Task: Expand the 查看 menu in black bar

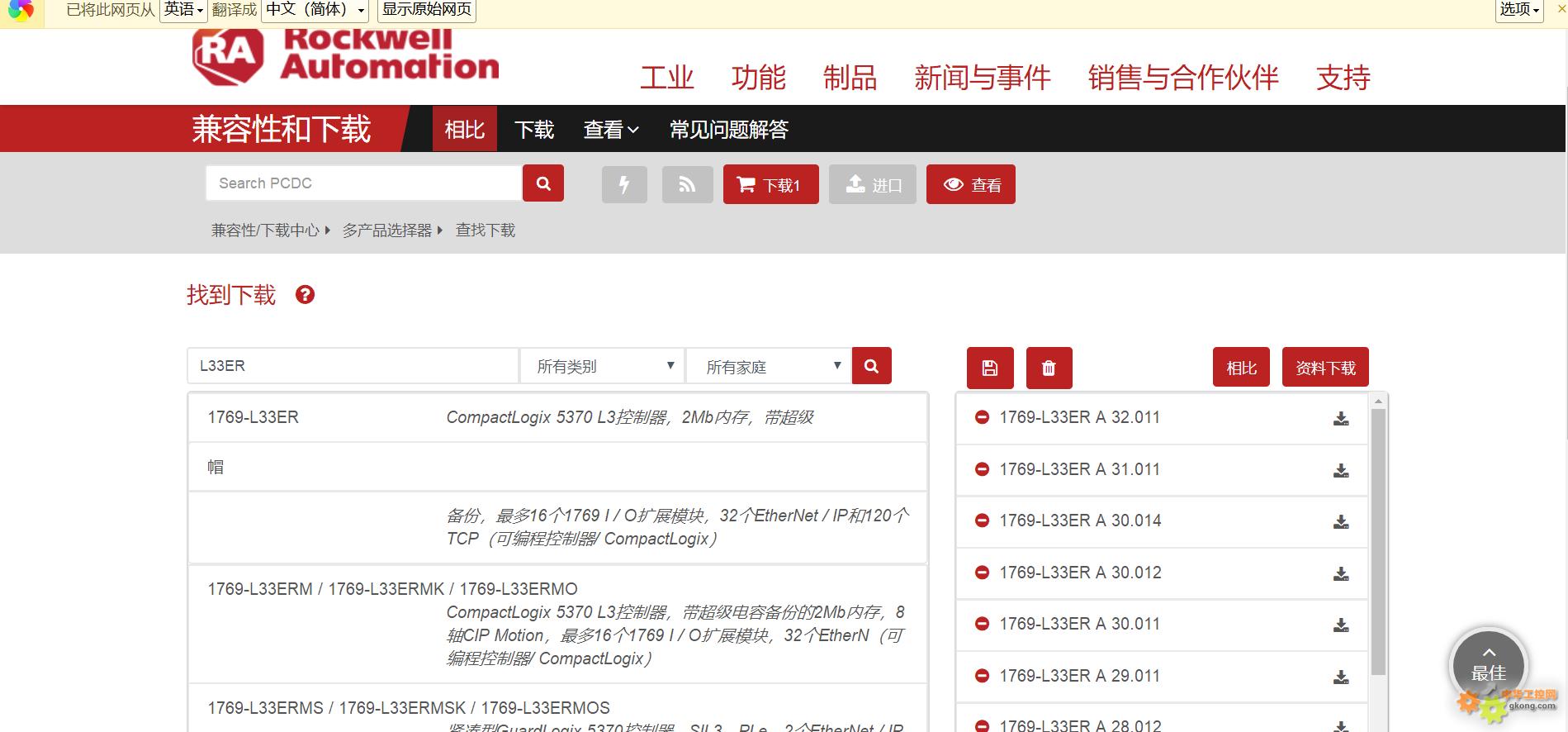Action: 611,130
